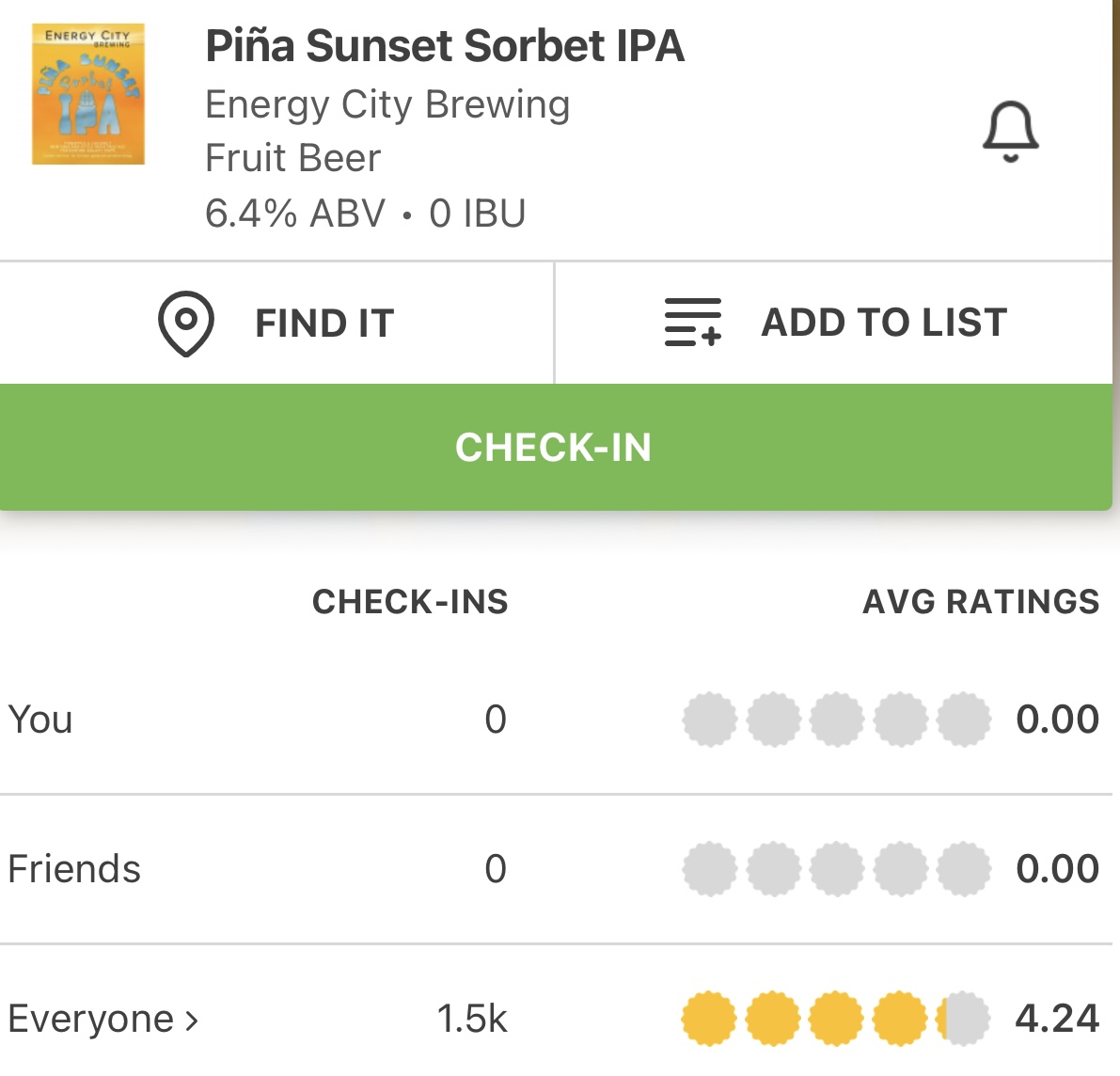Click the partially filled fifth Everyone star
This screenshot has width=1120, height=1076.
tap(964, 1019)
